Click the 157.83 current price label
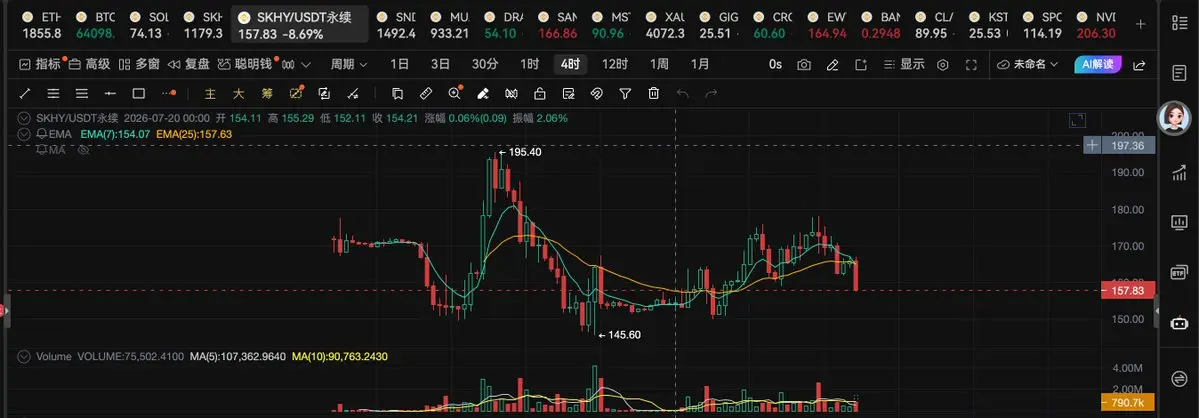This screenshot has width=1199, height=418. pos(1128,290)
